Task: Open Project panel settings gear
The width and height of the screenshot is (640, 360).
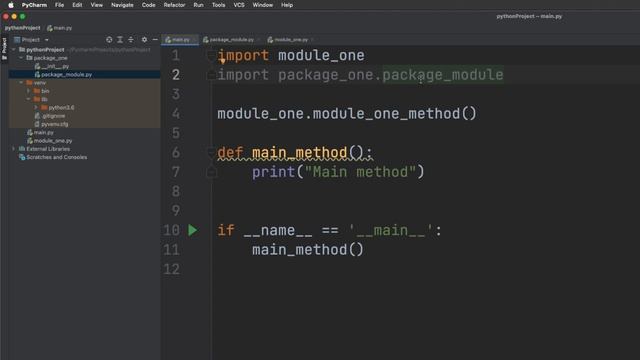Action: click(x=144, y=40)
